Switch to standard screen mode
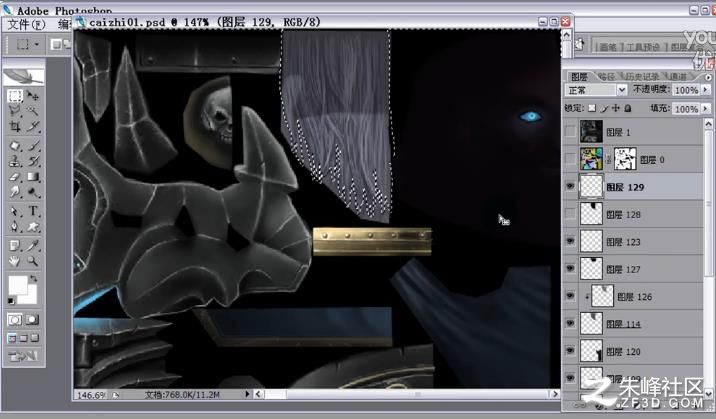This screenshot has height=419, width=716. pyautogui.click(x=12, y=338)
